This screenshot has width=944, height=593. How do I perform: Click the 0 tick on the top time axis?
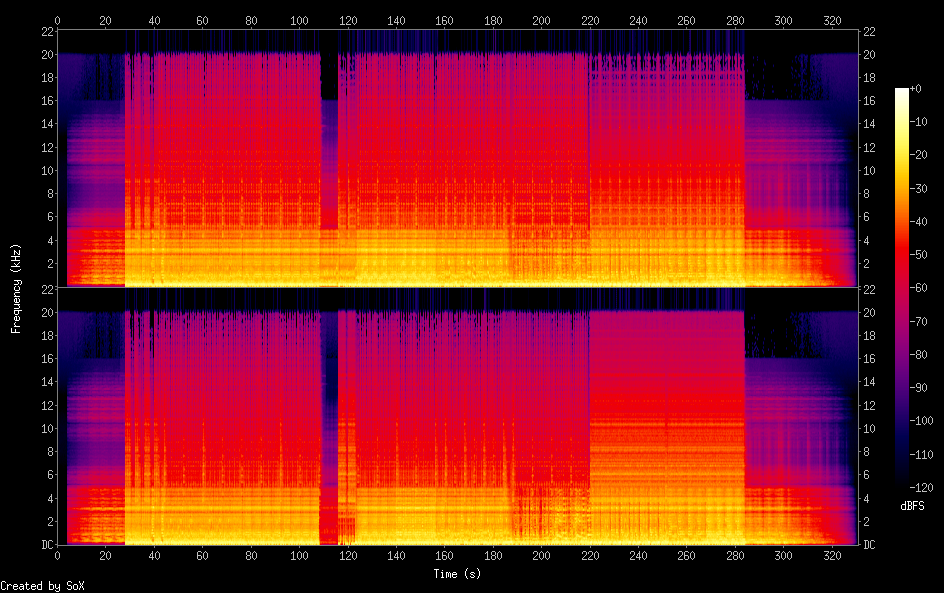[58, 20]
